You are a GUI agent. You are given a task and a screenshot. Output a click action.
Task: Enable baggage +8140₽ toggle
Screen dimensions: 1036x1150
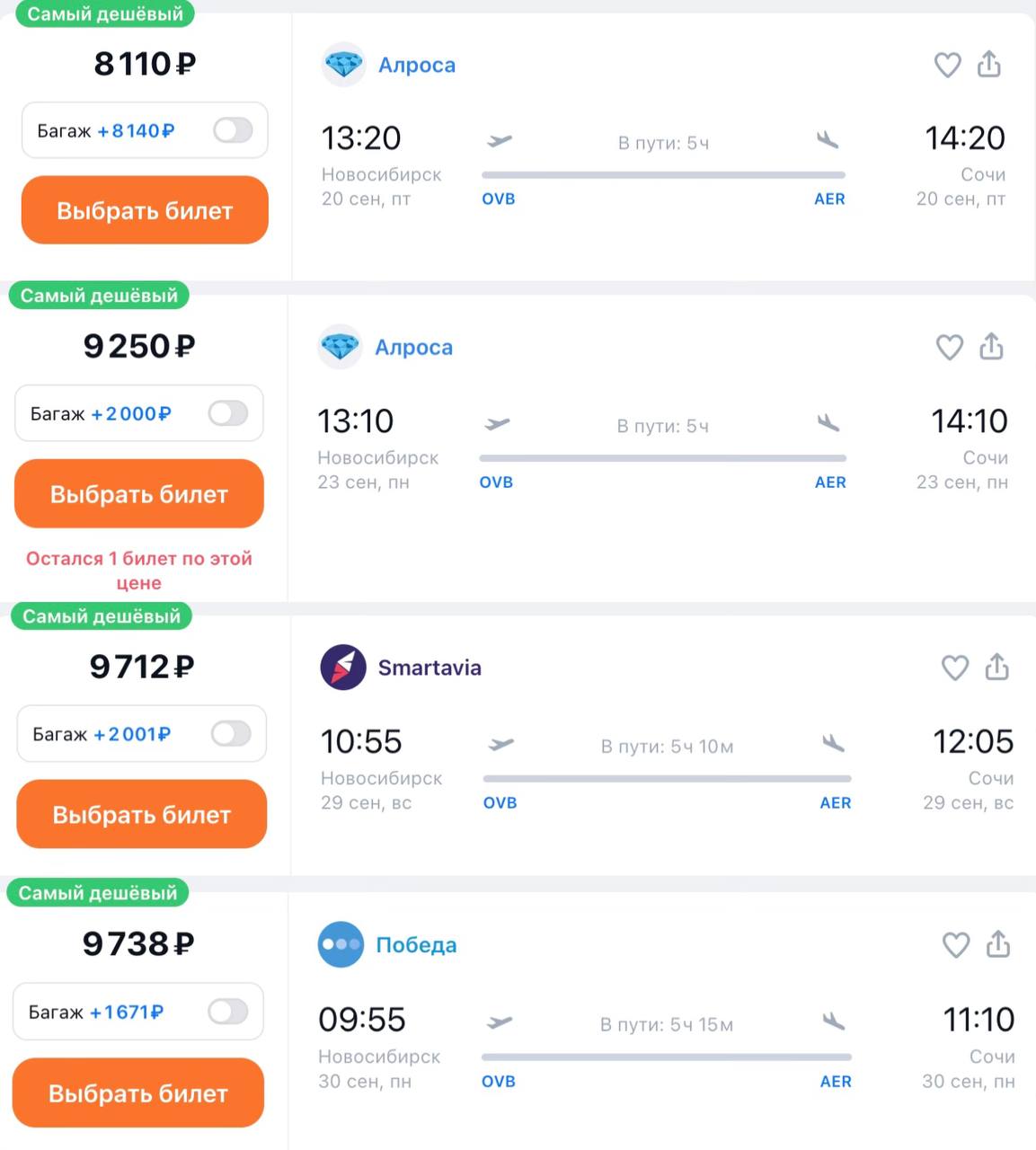pos(233,130)
